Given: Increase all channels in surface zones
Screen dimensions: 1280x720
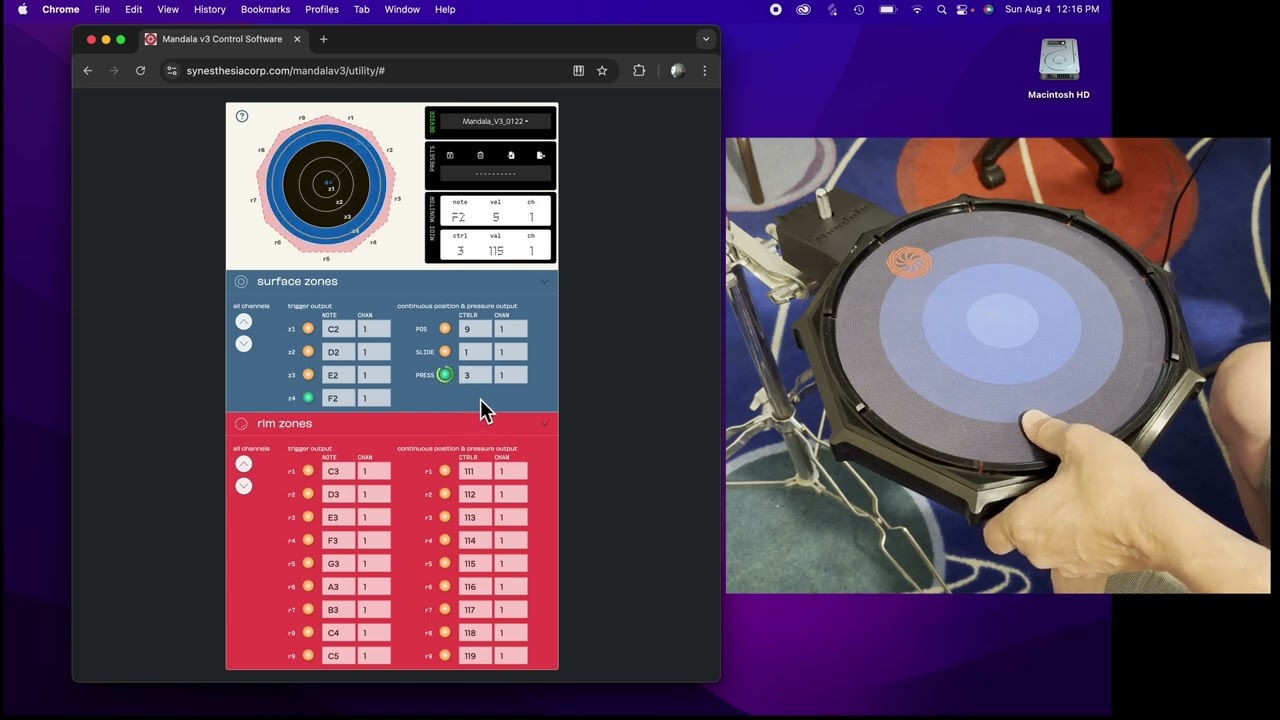Looking at the screenshot, I should coord(243,322).
